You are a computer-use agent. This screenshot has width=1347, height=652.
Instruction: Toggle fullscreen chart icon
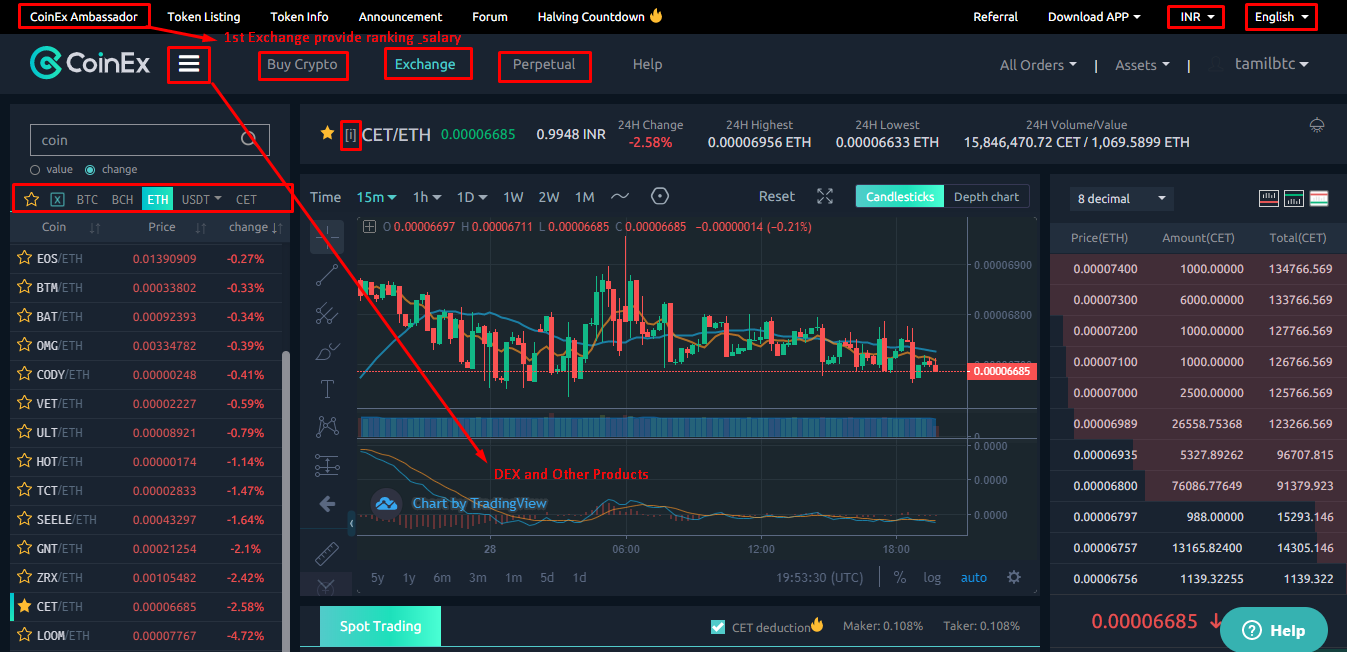(825, 197)
